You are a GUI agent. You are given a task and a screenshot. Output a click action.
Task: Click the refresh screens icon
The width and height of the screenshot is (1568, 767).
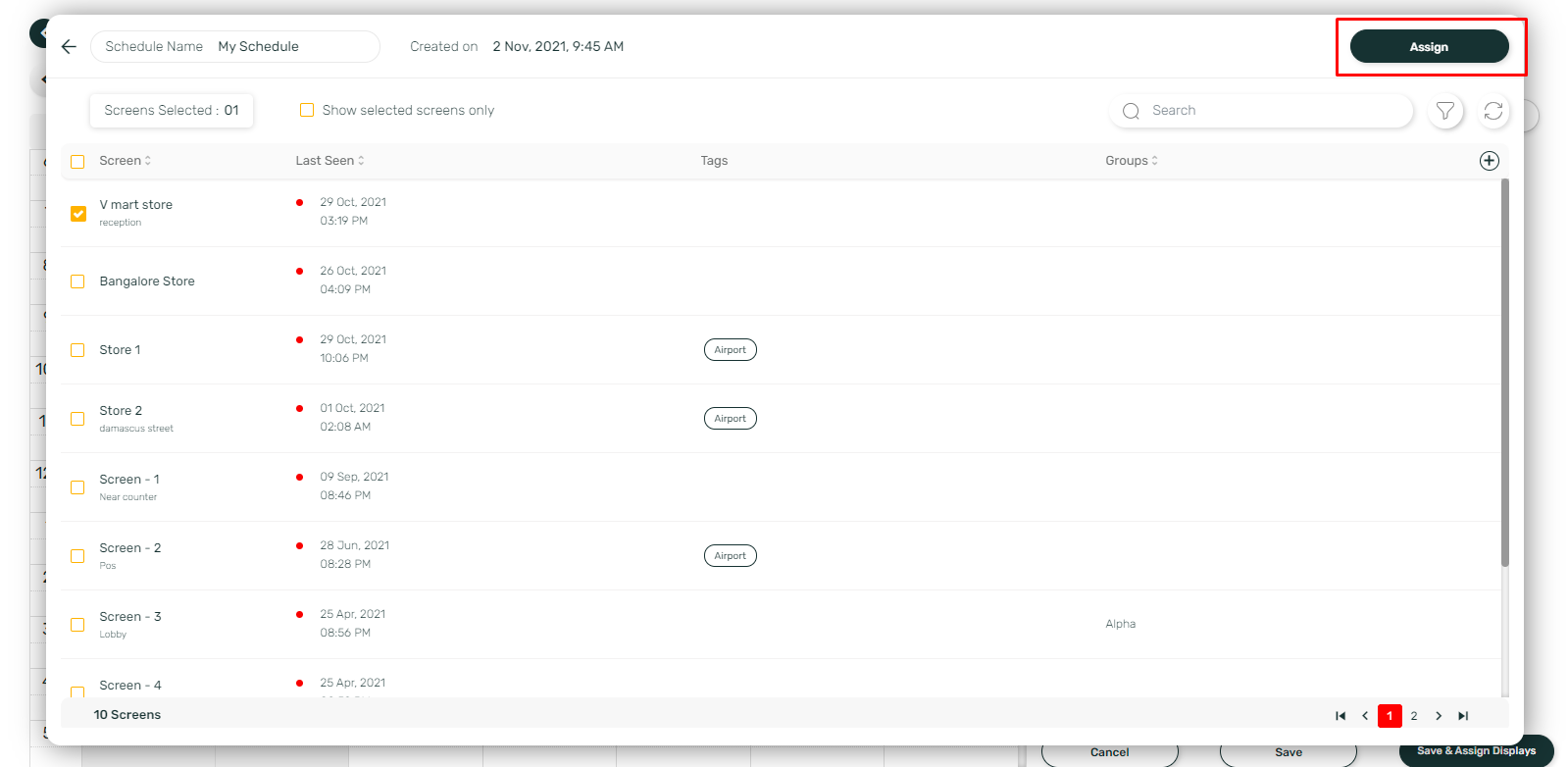(x=1493, y=111)
